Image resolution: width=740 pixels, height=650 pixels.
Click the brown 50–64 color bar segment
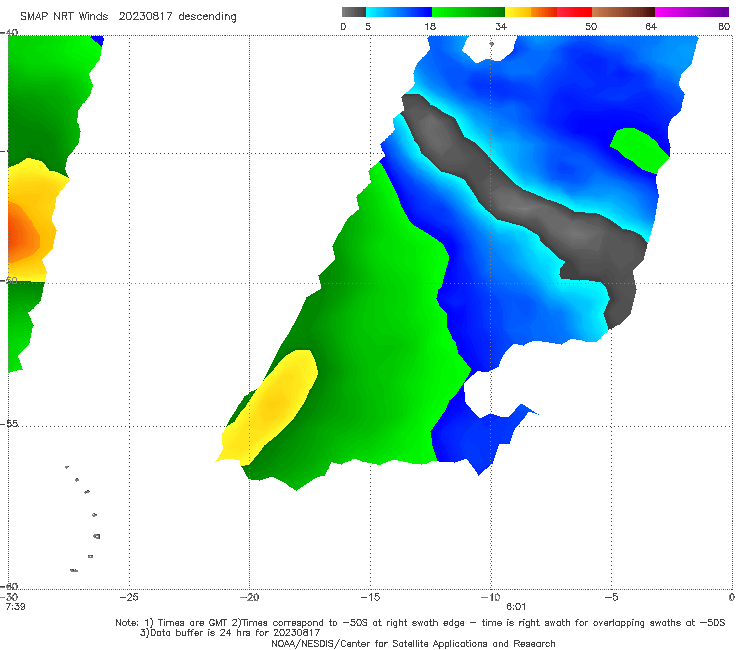[623, 12]
